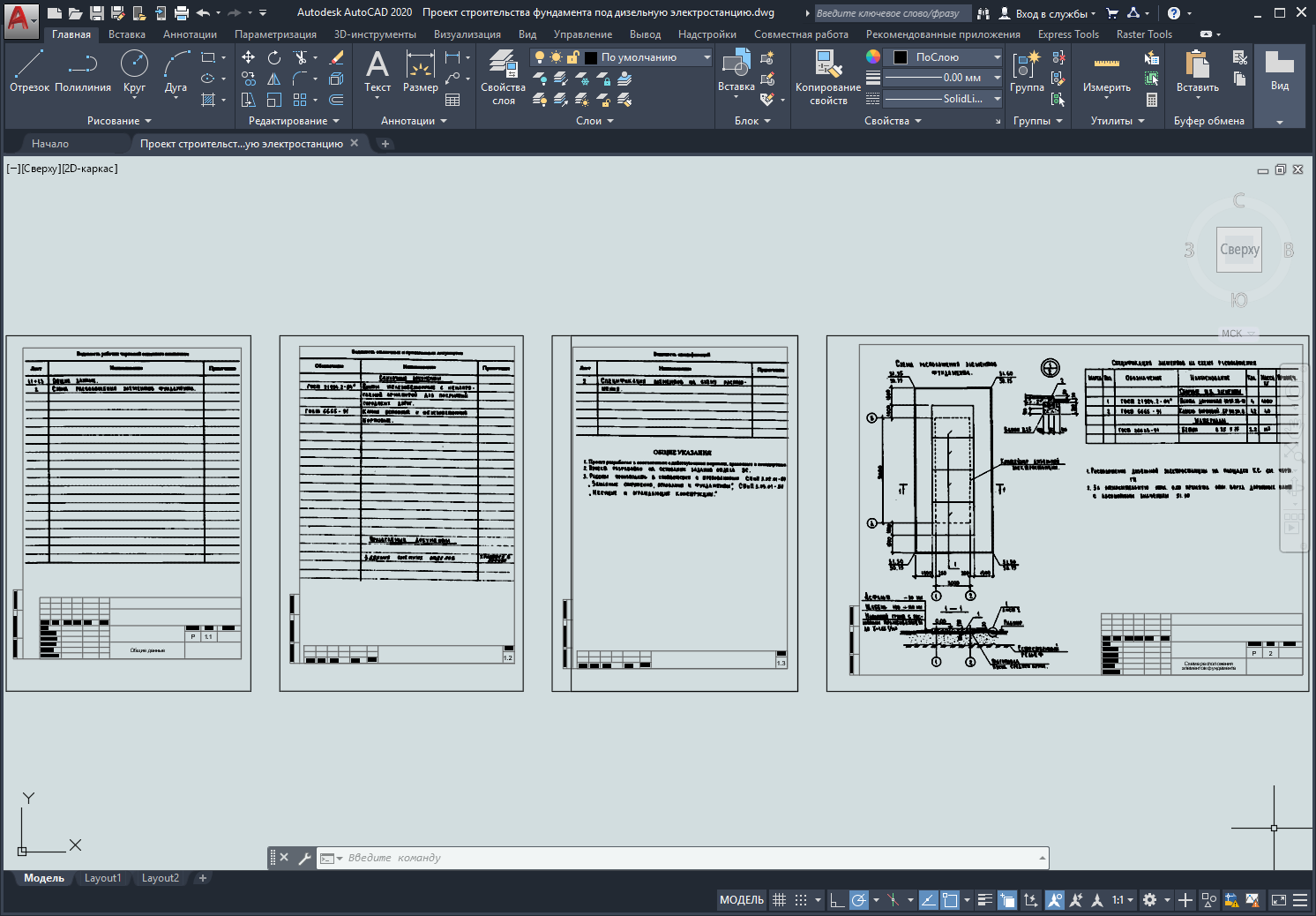Click Копирование свойств match properties

828,78
